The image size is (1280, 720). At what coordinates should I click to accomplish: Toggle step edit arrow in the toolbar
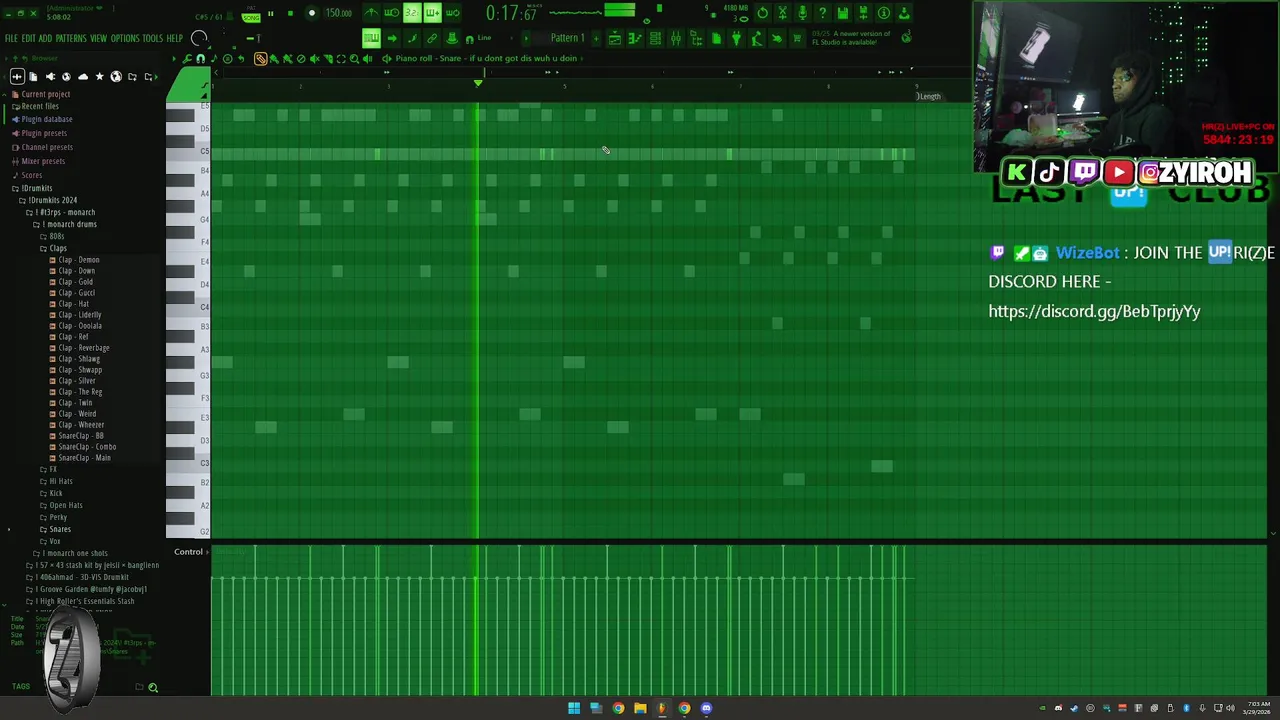click(392, 38)
